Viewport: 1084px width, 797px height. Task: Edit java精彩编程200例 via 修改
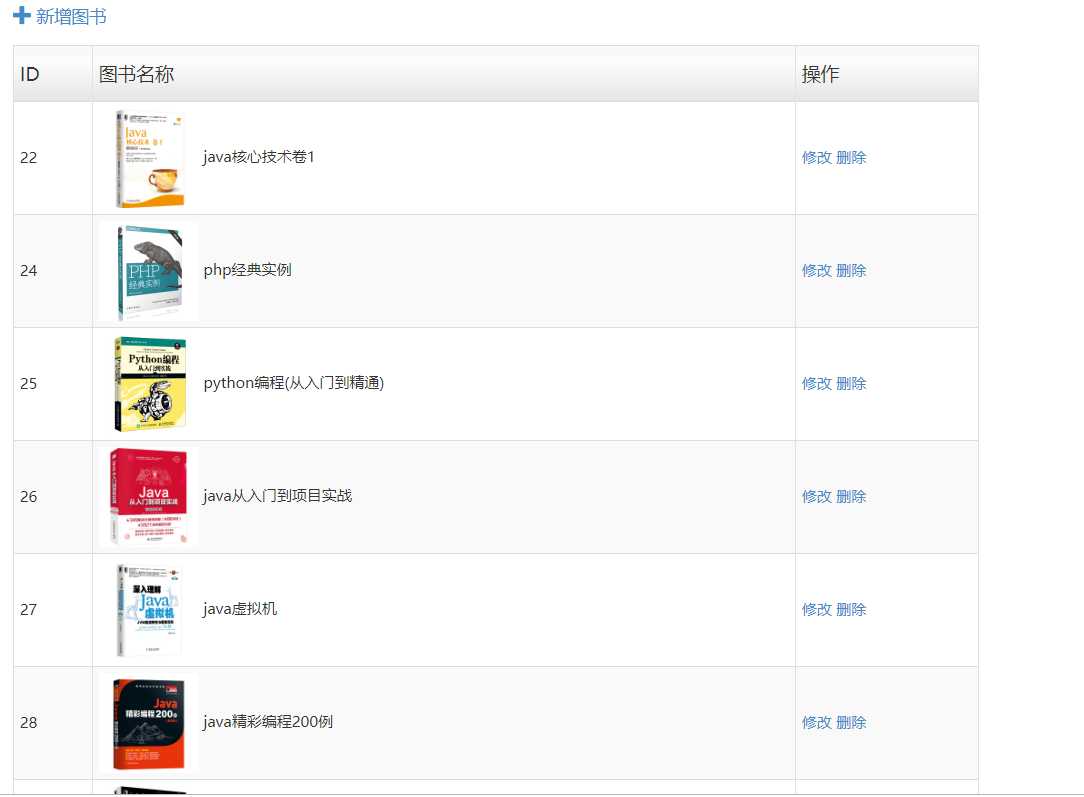[816, 723]
